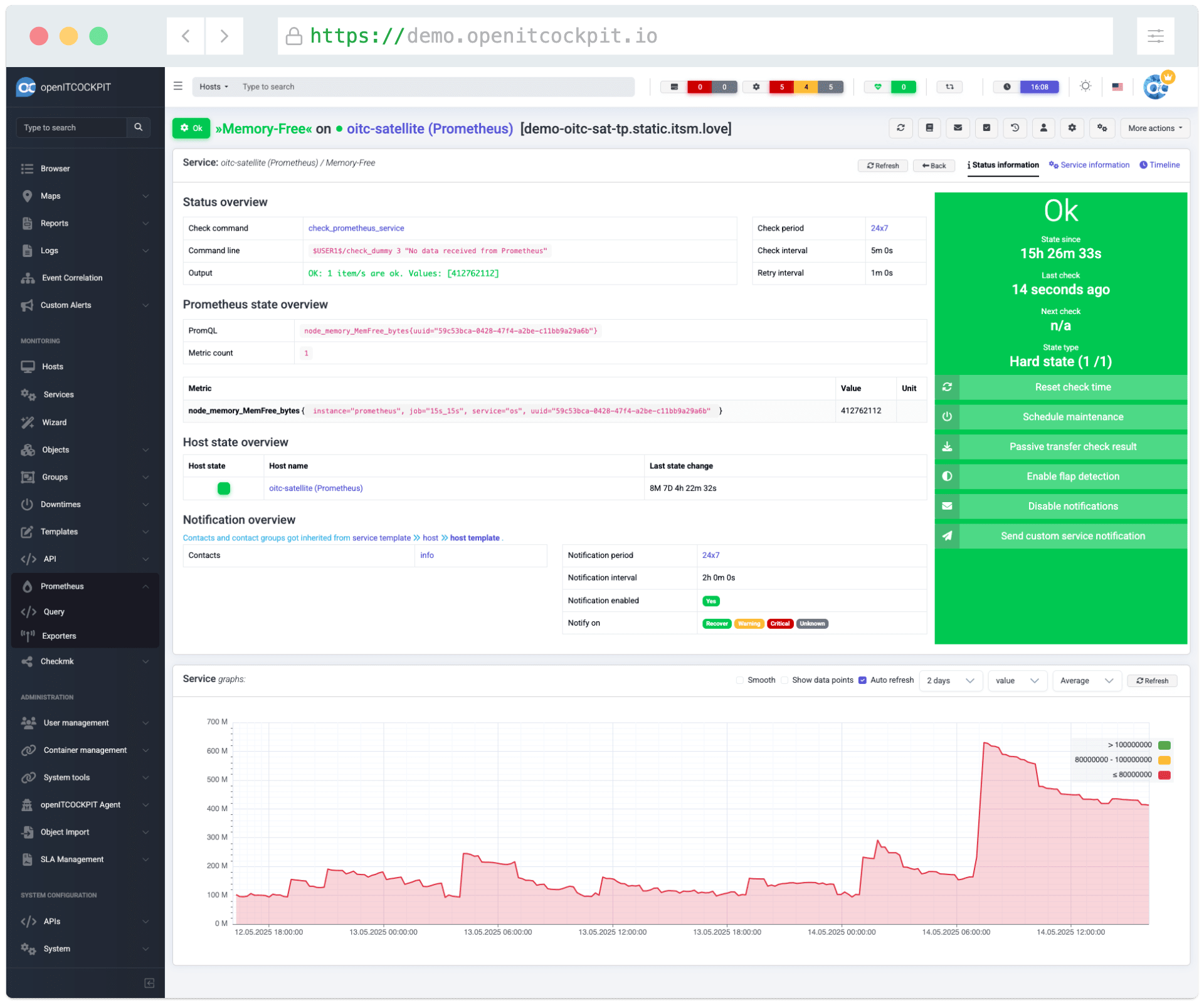Open browser settings sliders icon
Viewport: 1204px width, 1003px height.
(x=1155, y=36)
